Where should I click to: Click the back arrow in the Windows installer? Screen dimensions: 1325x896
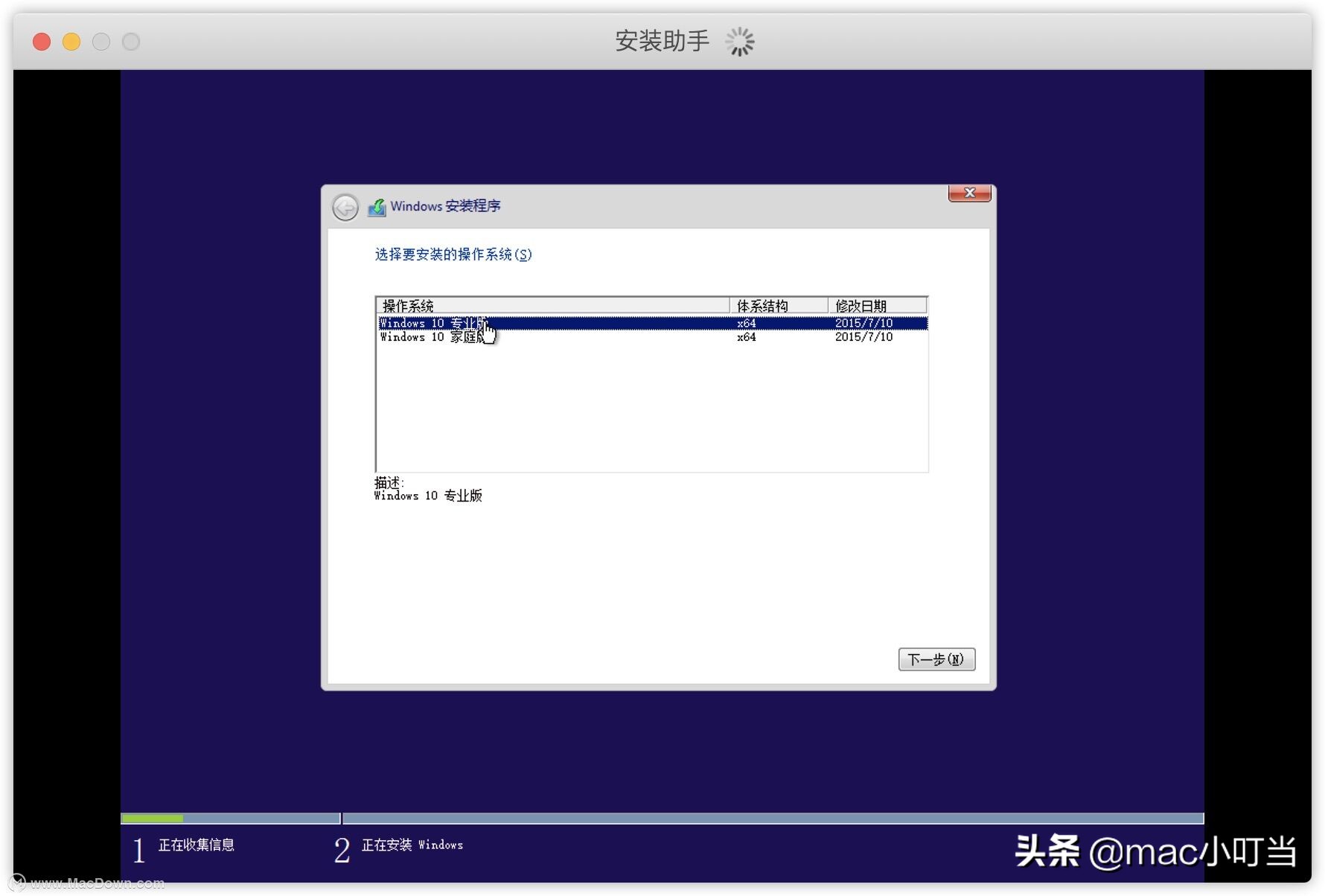pos(345,208)
